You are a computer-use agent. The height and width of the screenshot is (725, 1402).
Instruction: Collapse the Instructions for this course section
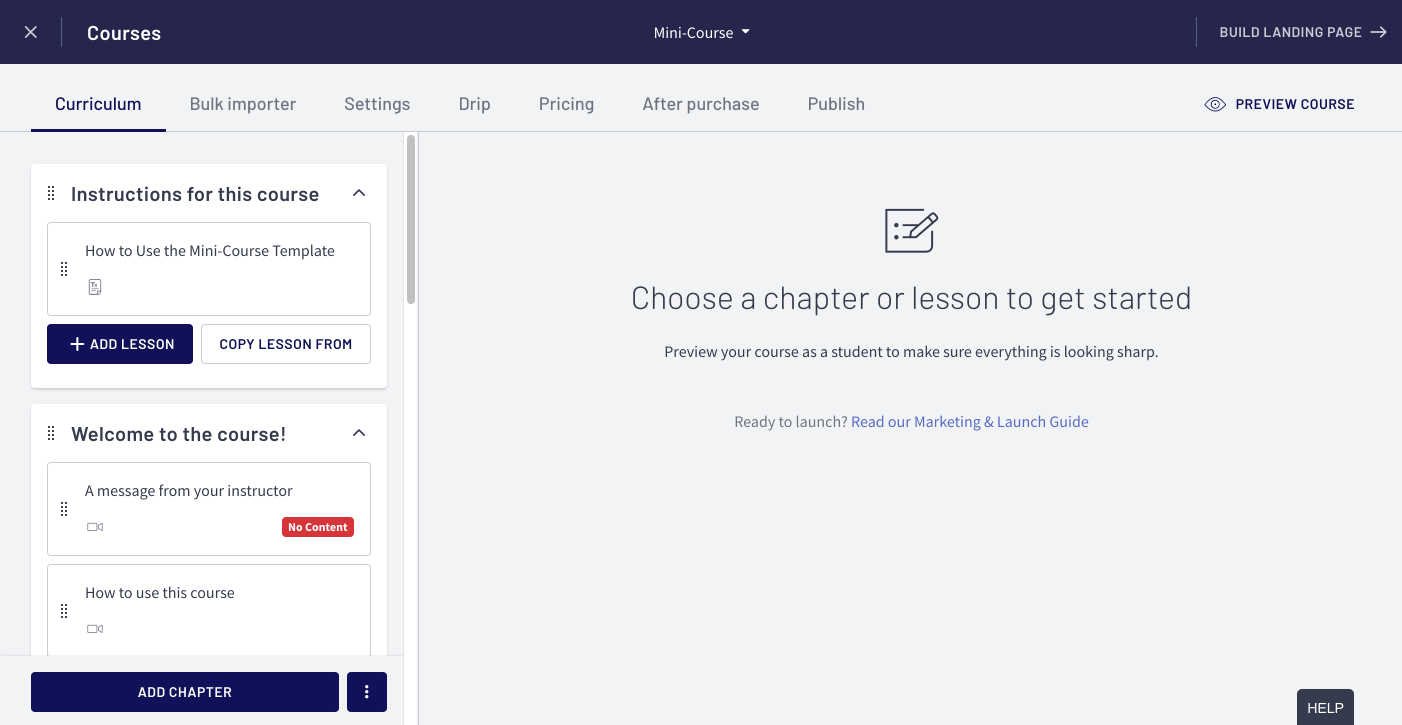point(359,192)
